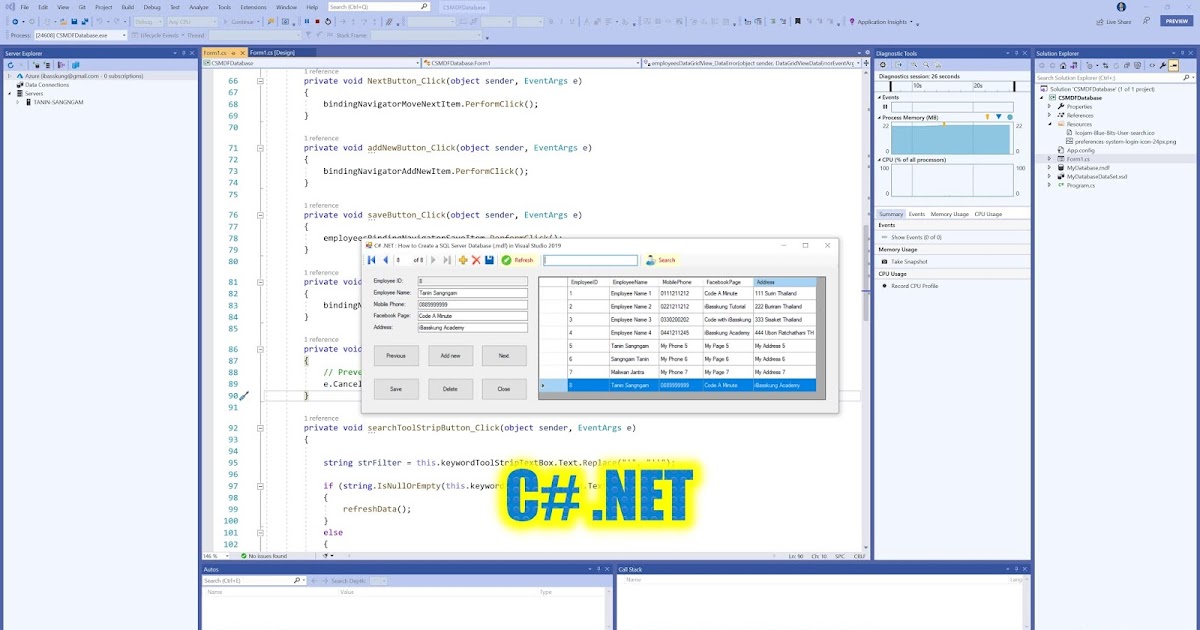Image resolution: width=1200 pixels, height=630 pixels.
Task: Click the Save (diskette) icon in the BindingNavigator
Action: click(x=490, y=259)
